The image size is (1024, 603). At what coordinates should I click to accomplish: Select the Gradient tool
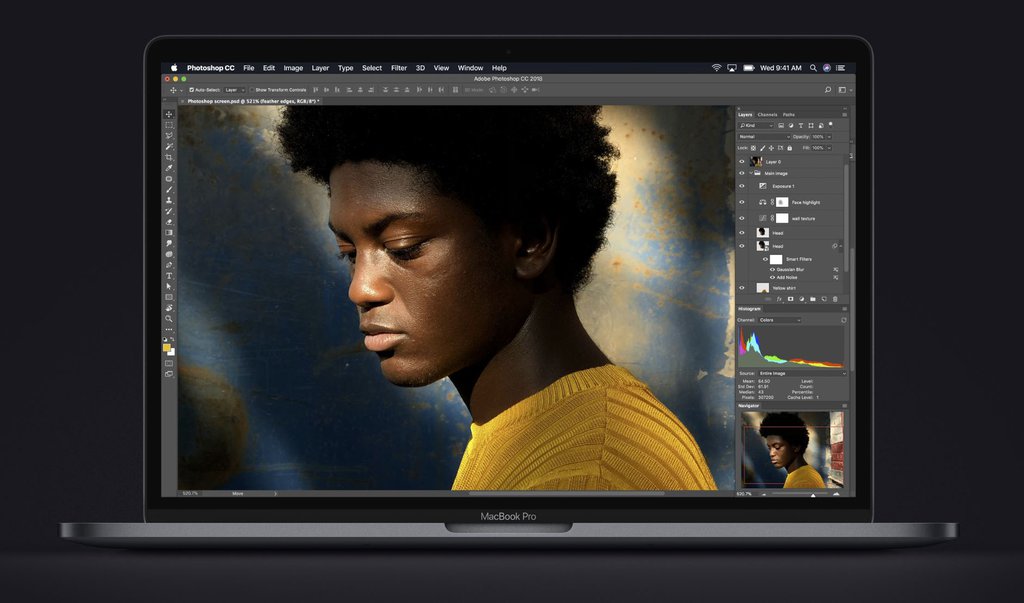[169, 233]
